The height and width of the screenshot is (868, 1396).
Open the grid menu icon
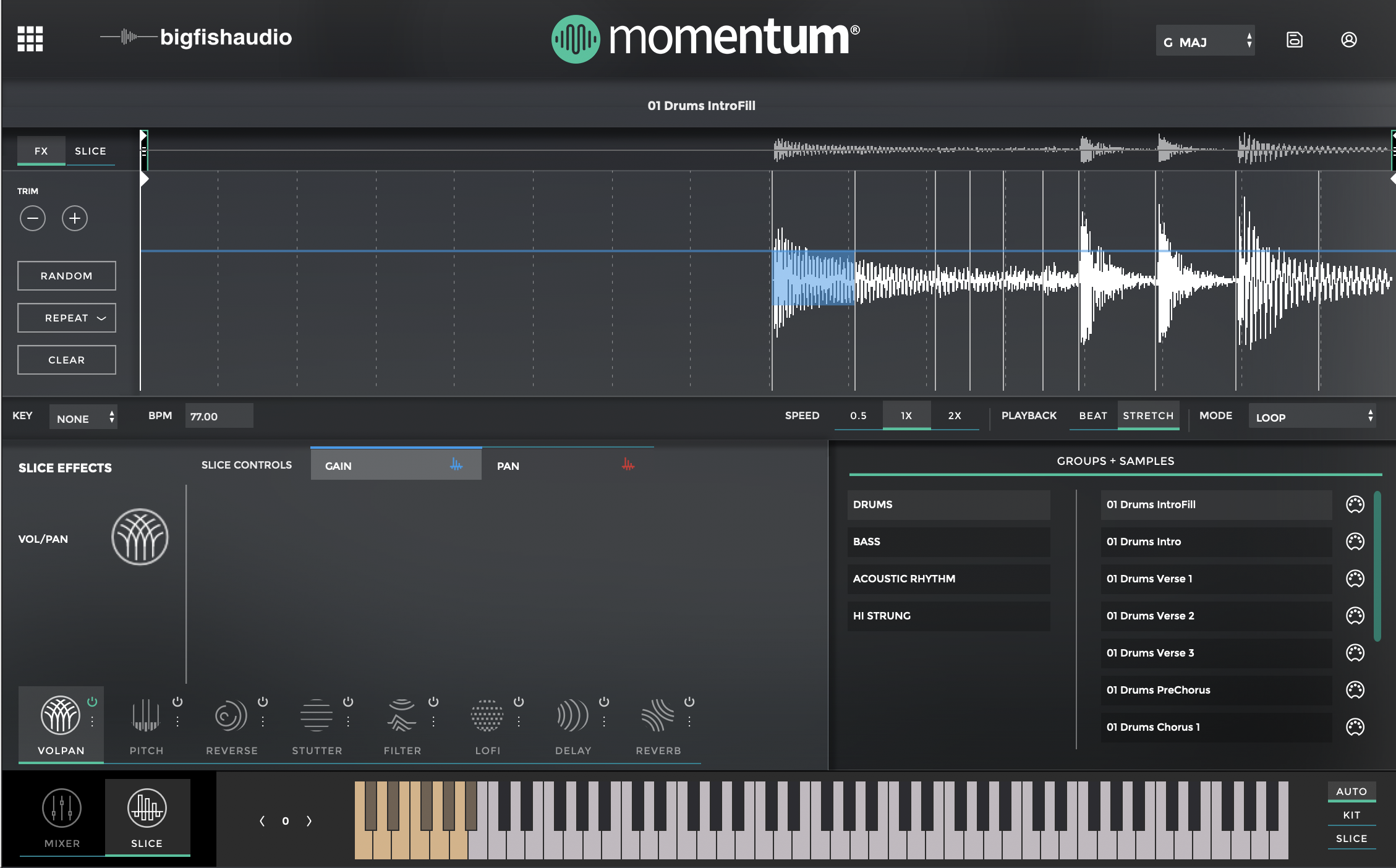click(x=30, y=39)
